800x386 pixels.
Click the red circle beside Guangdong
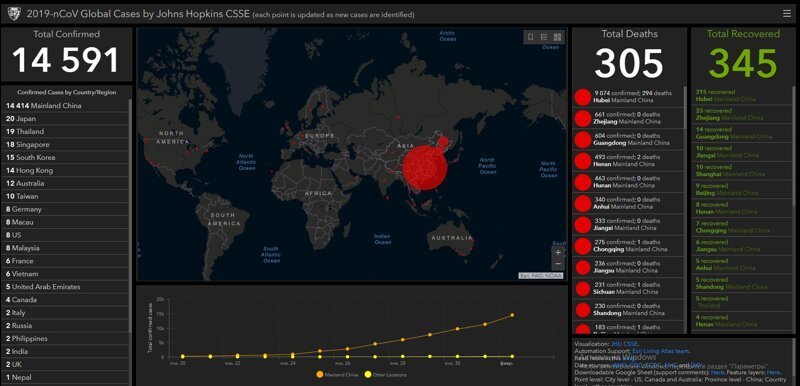[x=583, y=140]
